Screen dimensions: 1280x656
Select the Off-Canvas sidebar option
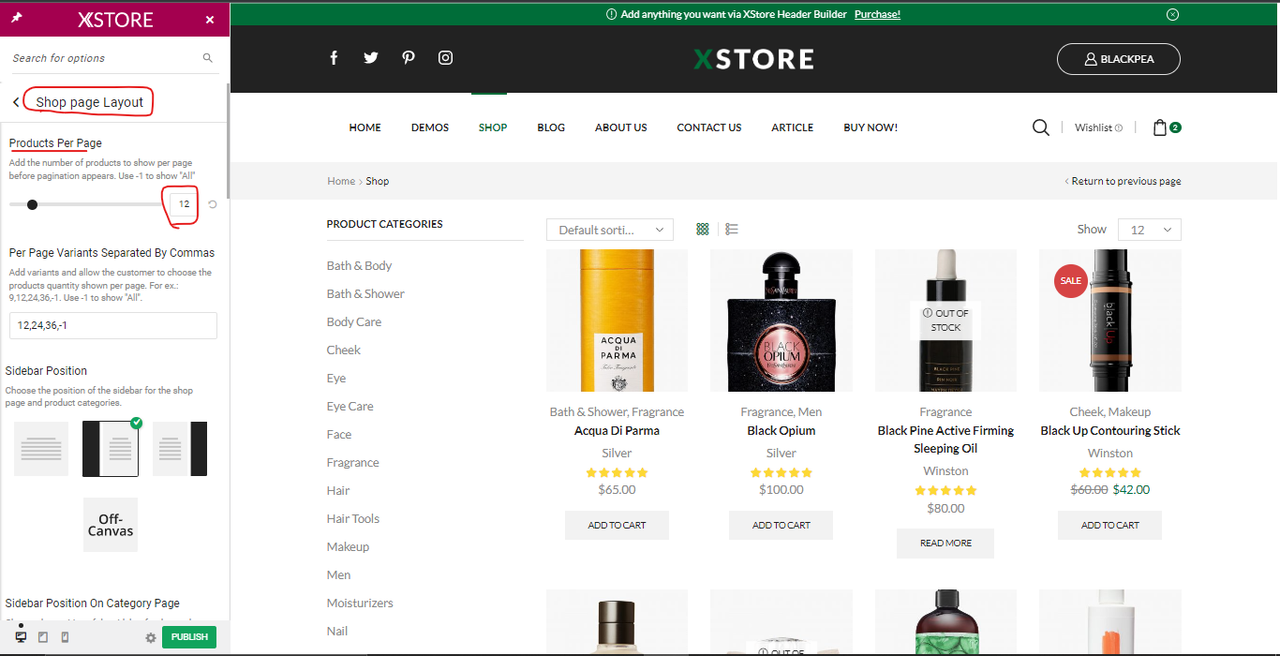point(110,524)
